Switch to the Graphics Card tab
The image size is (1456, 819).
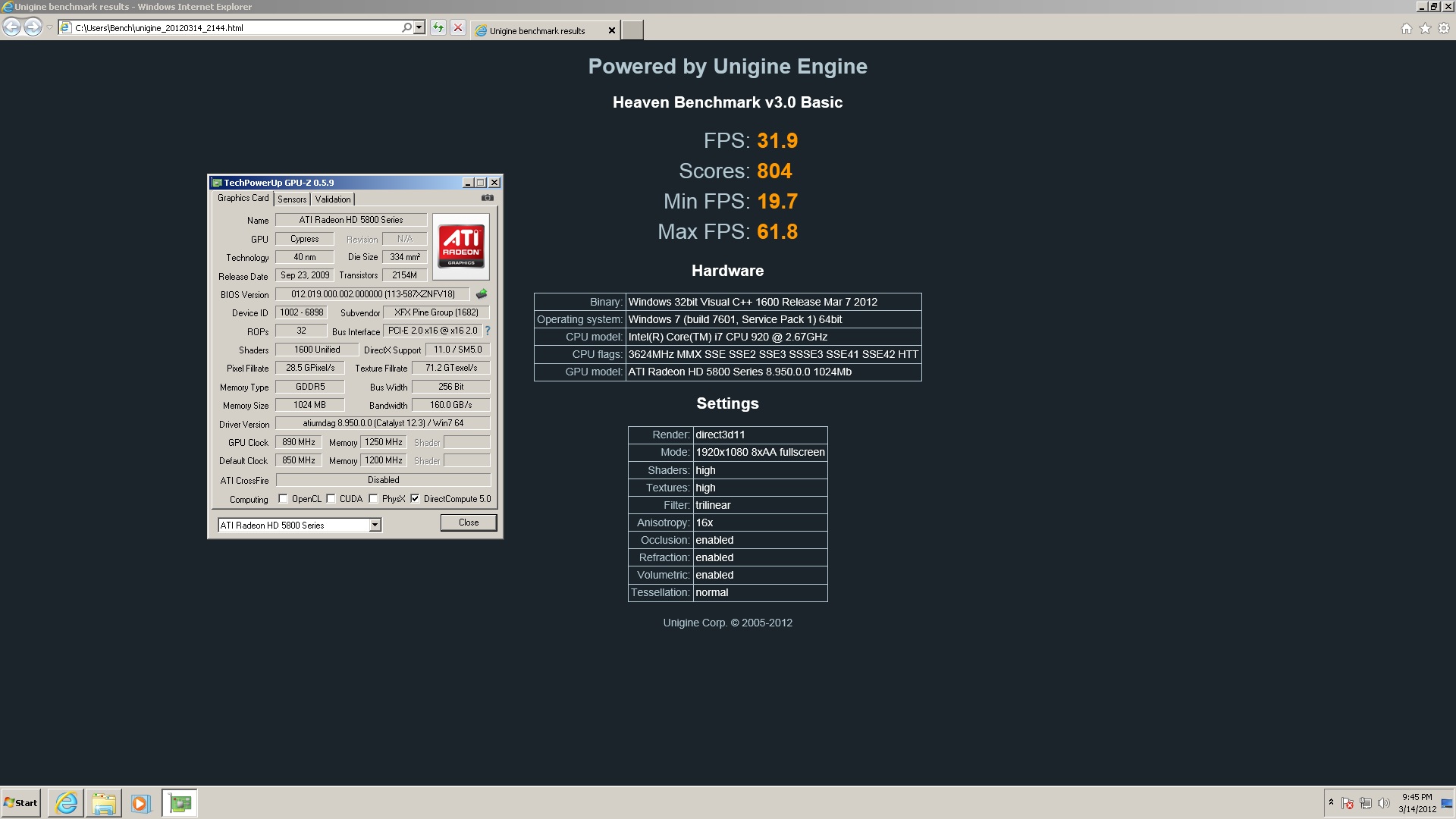tap(243, 198)
